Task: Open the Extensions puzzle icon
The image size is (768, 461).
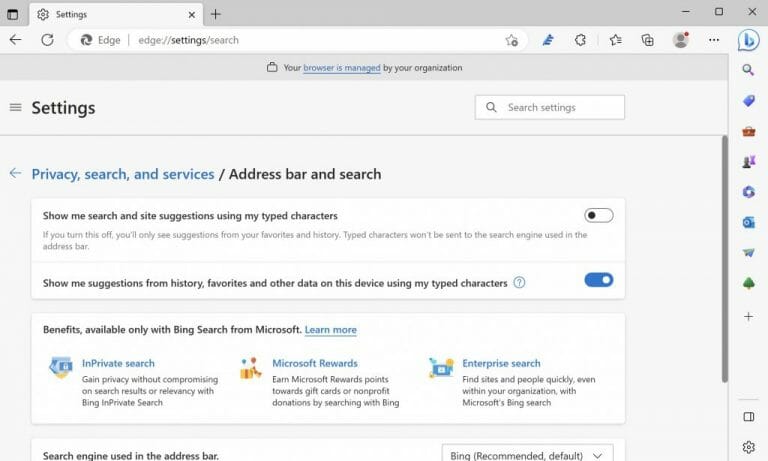Action: pos(580,40)
